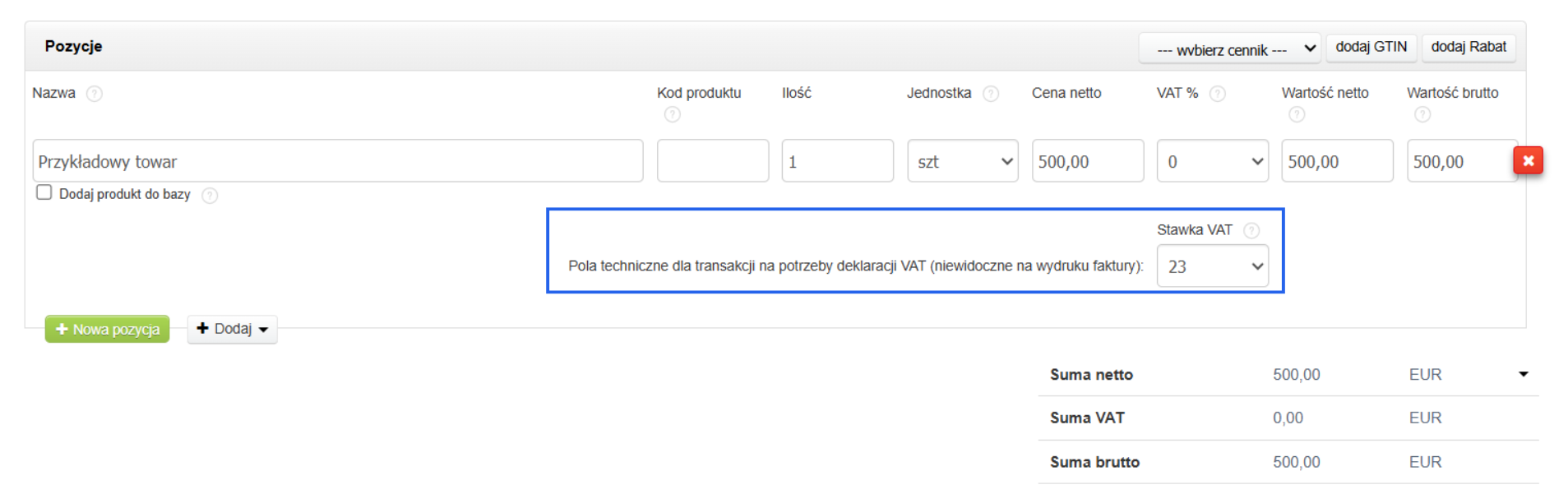The height and width of the screenshot is (494, 1568).
Task: Click help icon beside Jednostka label
Action: point(991,94)
